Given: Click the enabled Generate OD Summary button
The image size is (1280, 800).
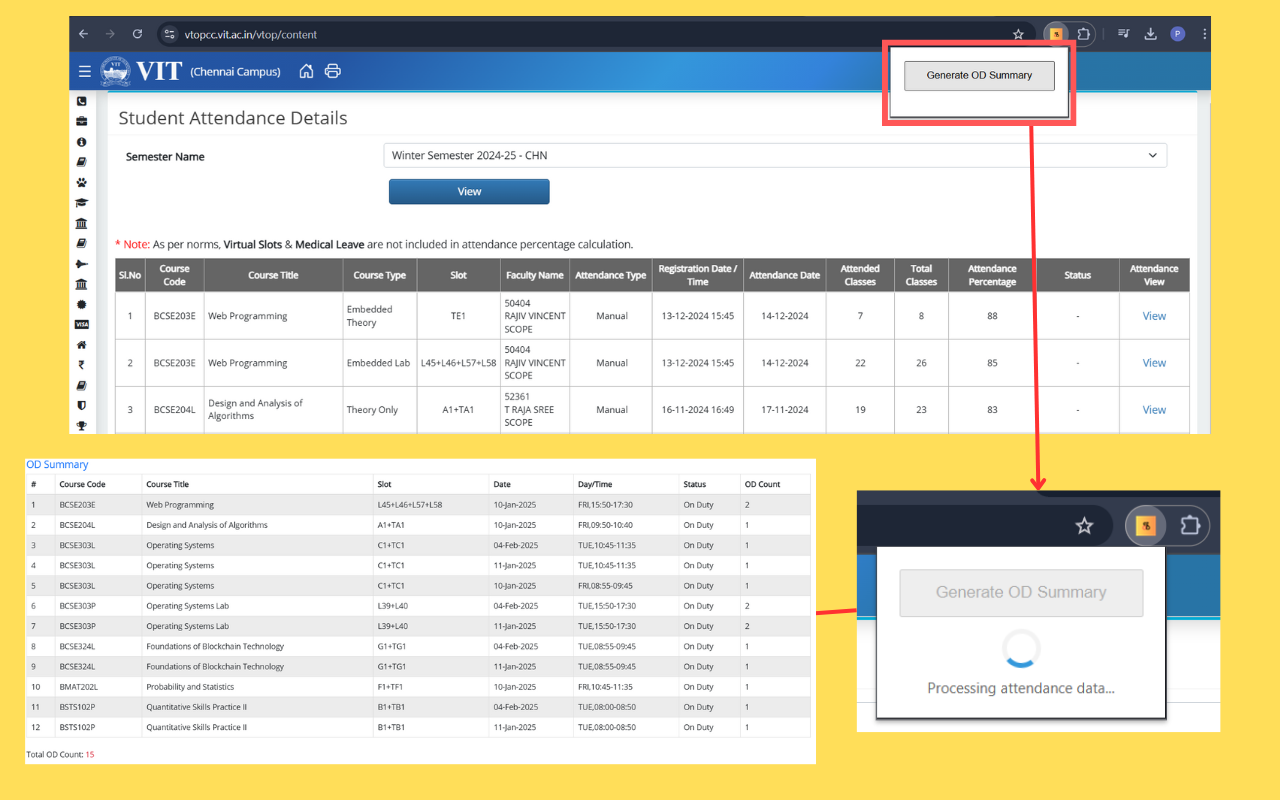Looking at the screenshot, I should point(979,76).
